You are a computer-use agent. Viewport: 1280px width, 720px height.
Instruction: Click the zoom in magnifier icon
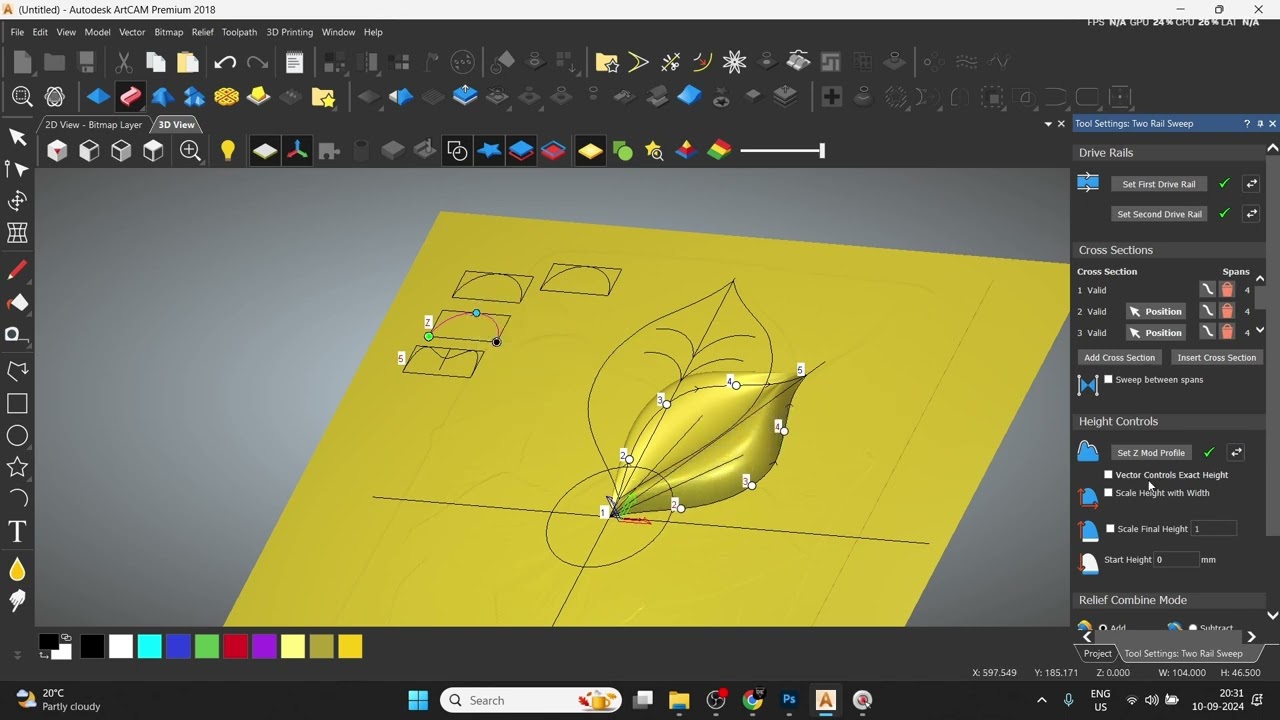click(190, 151)
